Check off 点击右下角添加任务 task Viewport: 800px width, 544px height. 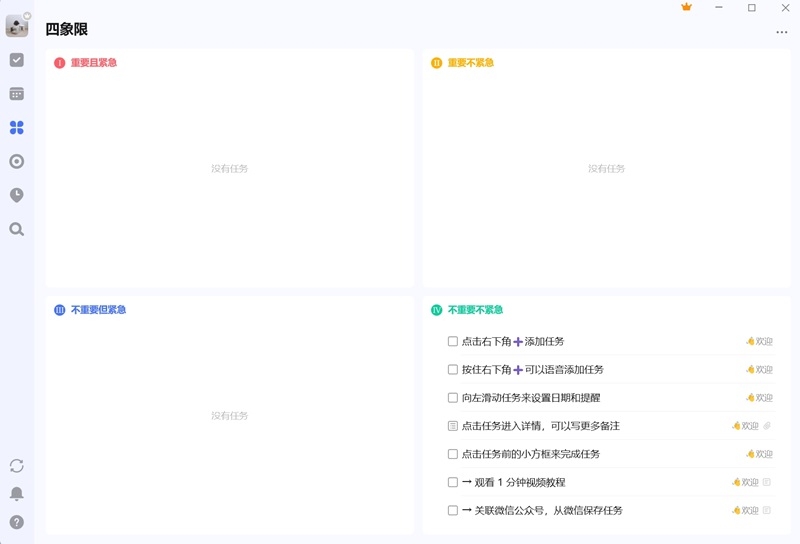453,341
